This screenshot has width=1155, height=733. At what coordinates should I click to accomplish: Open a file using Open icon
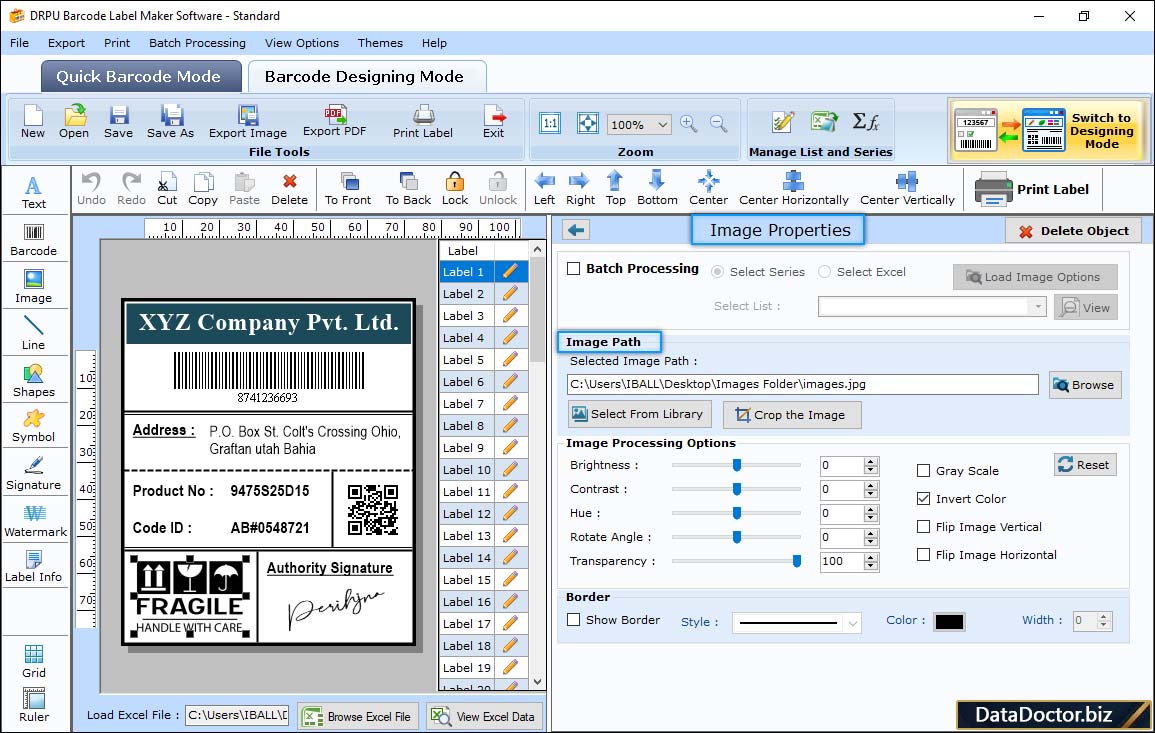(x=74, y=122)
